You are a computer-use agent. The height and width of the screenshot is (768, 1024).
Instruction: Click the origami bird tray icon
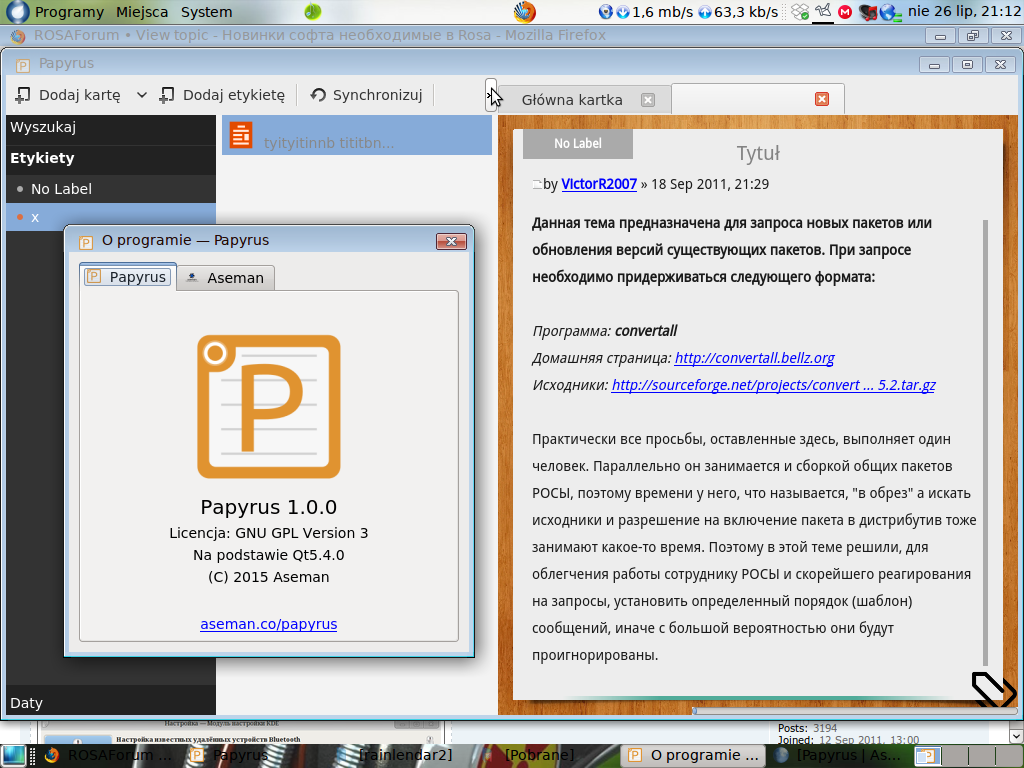823,11
